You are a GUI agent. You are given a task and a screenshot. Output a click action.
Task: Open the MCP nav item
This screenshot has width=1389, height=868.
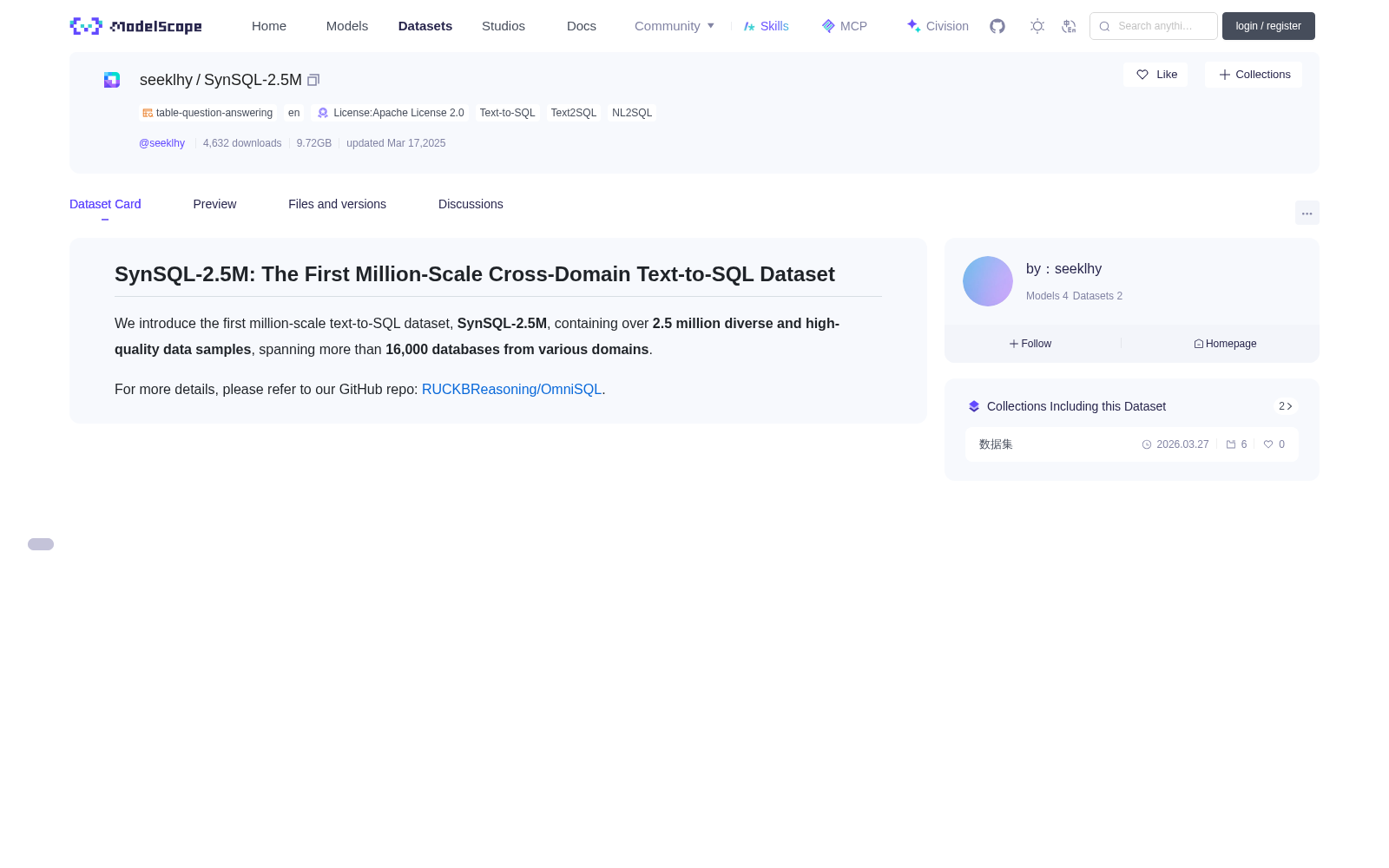(x=845, y=26)
